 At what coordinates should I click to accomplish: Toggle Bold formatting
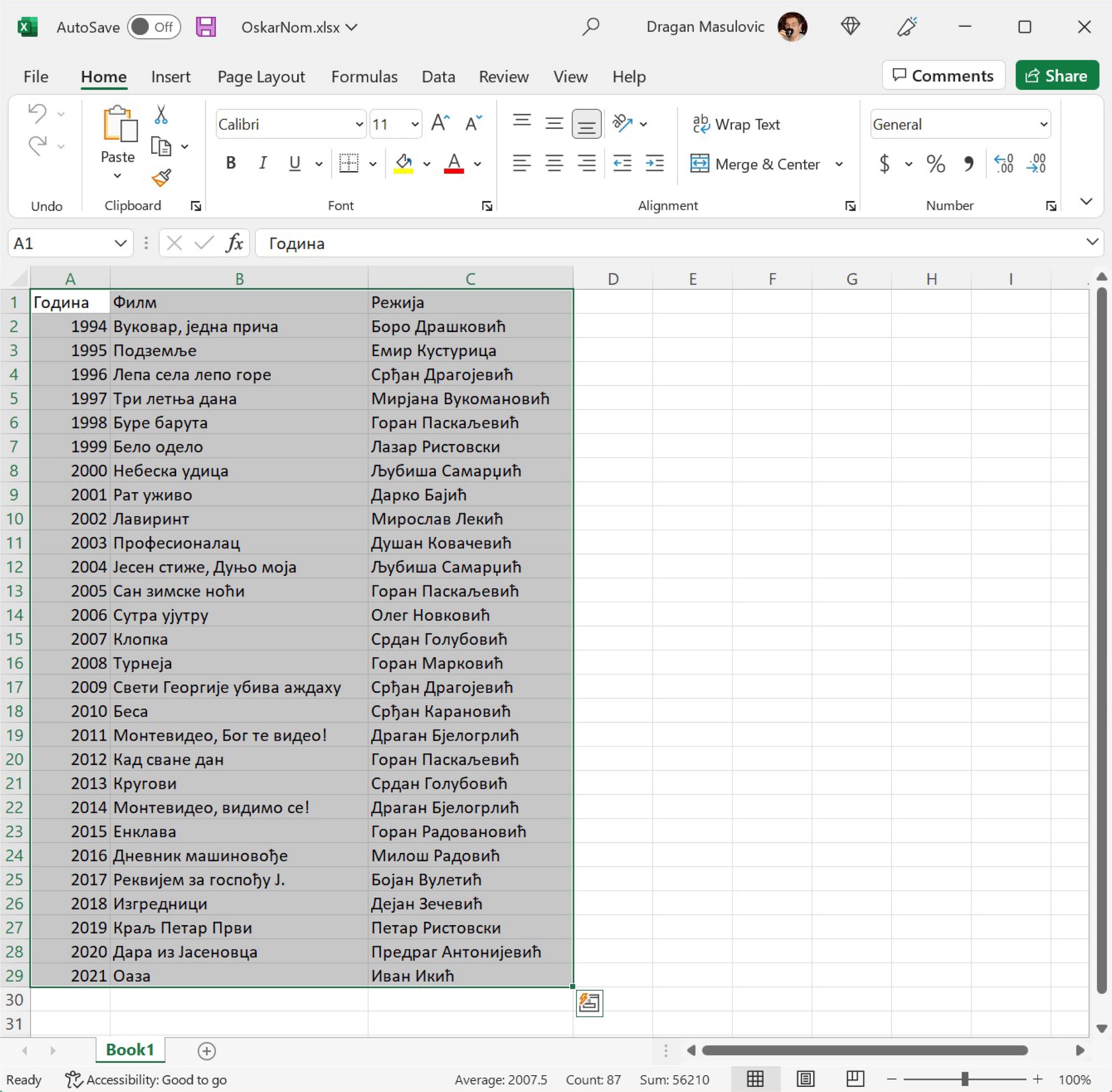(x=231, y=163)
